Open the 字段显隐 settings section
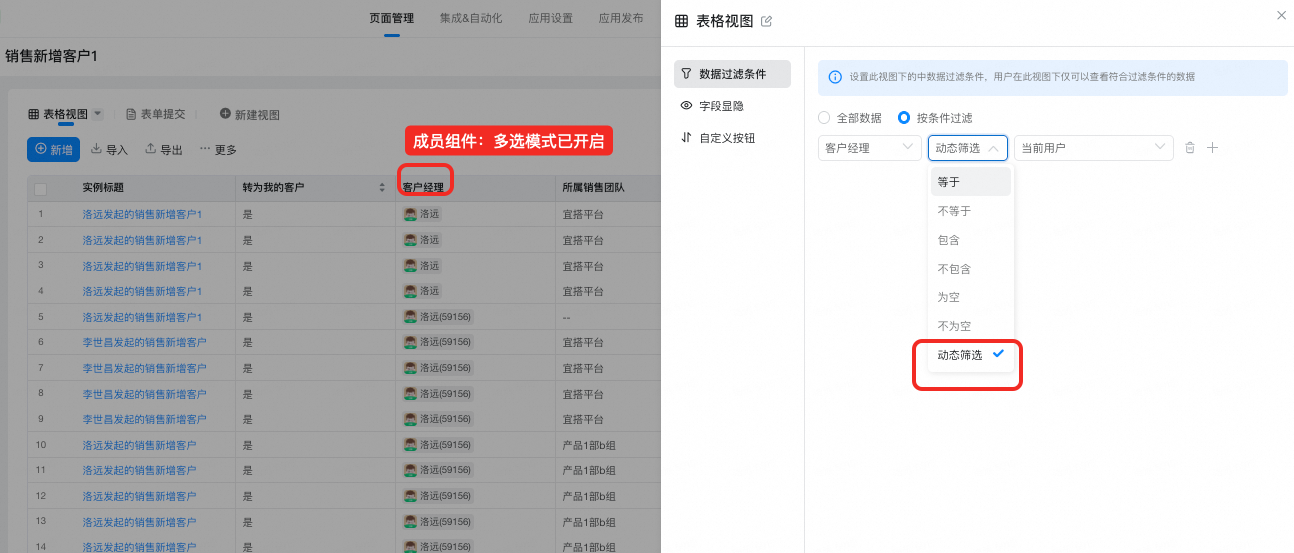Viewport: 1294px width, 553px height. [720, 106]
